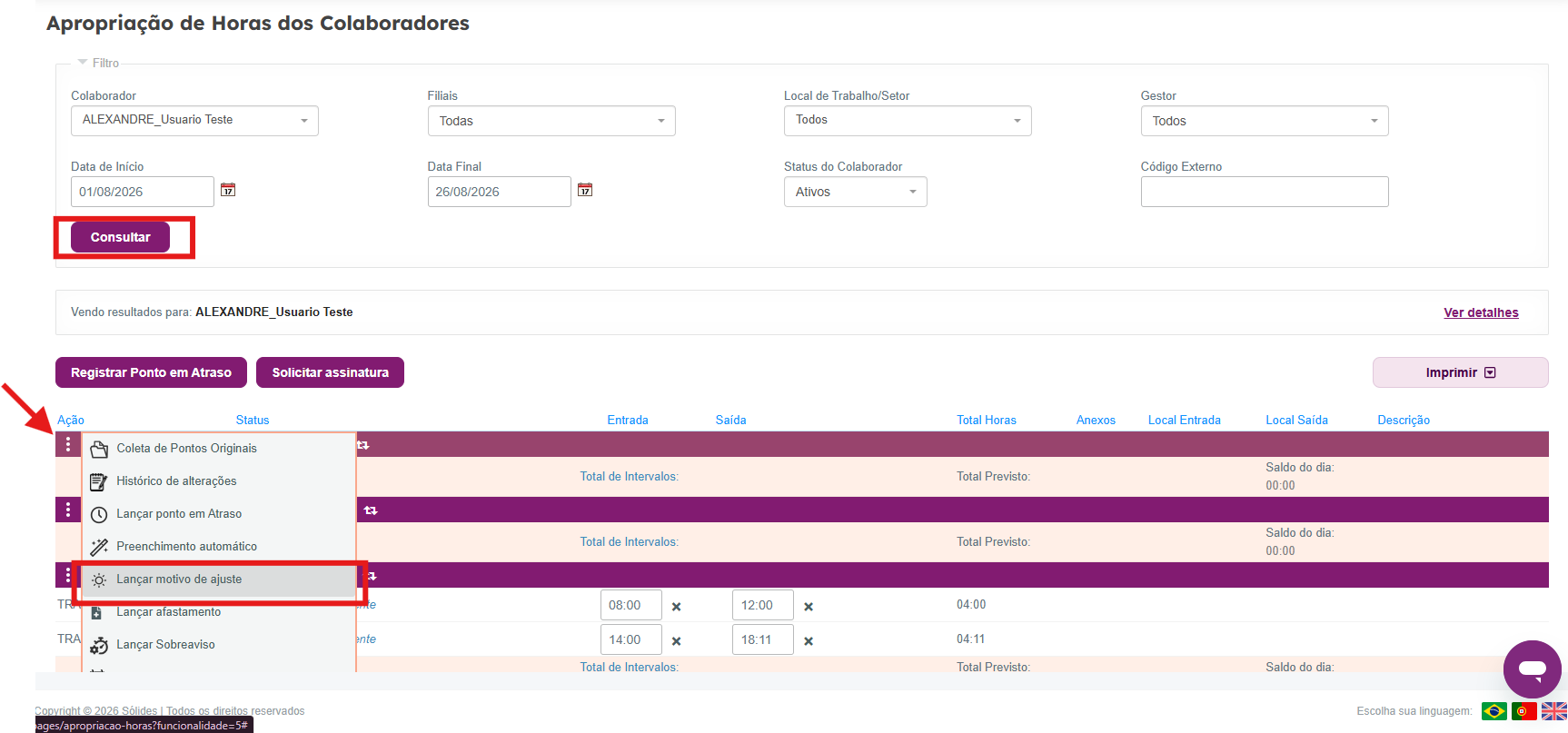The image size is (1568, 733).
Task: Expand the Colaborador dropdown
Action: pyautogui.click(x=194, y=120)
